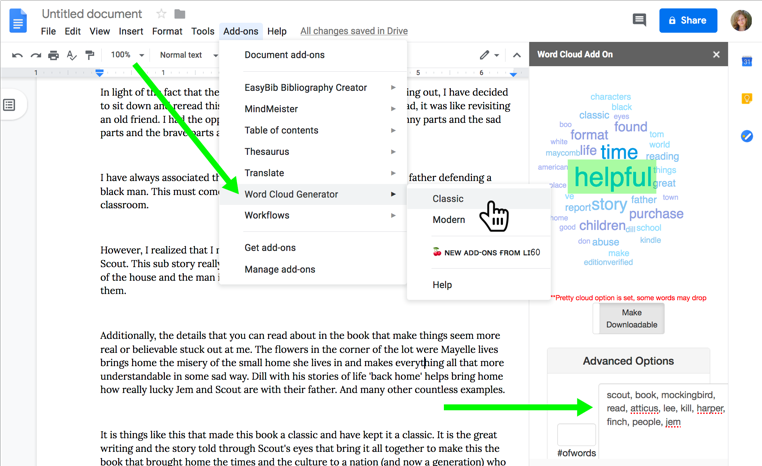Click the Untitled document title
The width and height of the screenshot is (762, 466).
[x=92, y=14]
